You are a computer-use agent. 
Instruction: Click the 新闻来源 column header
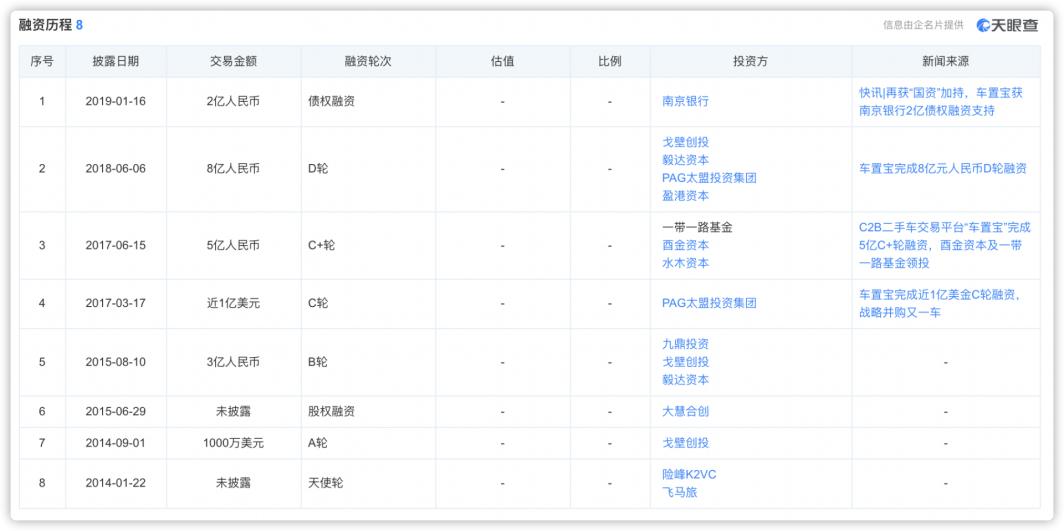945,61
